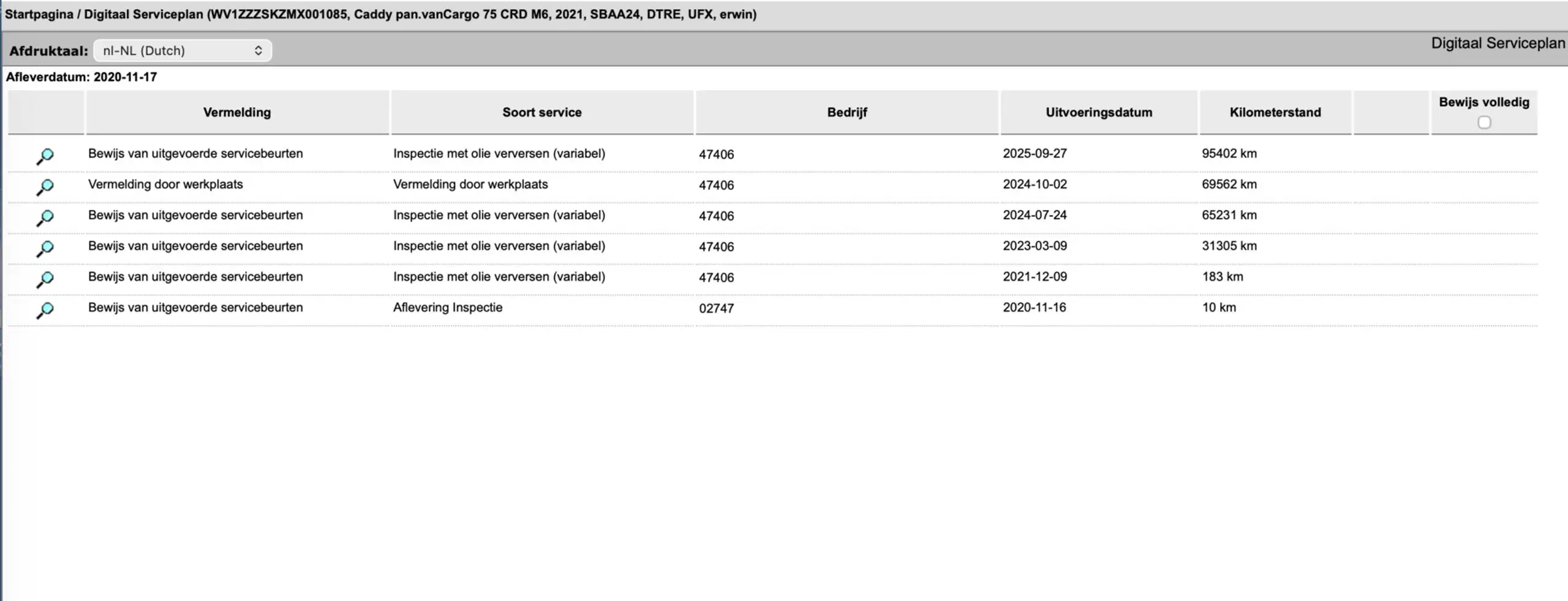Go to Startpagina in the breadcrumb

pos(39,14)
